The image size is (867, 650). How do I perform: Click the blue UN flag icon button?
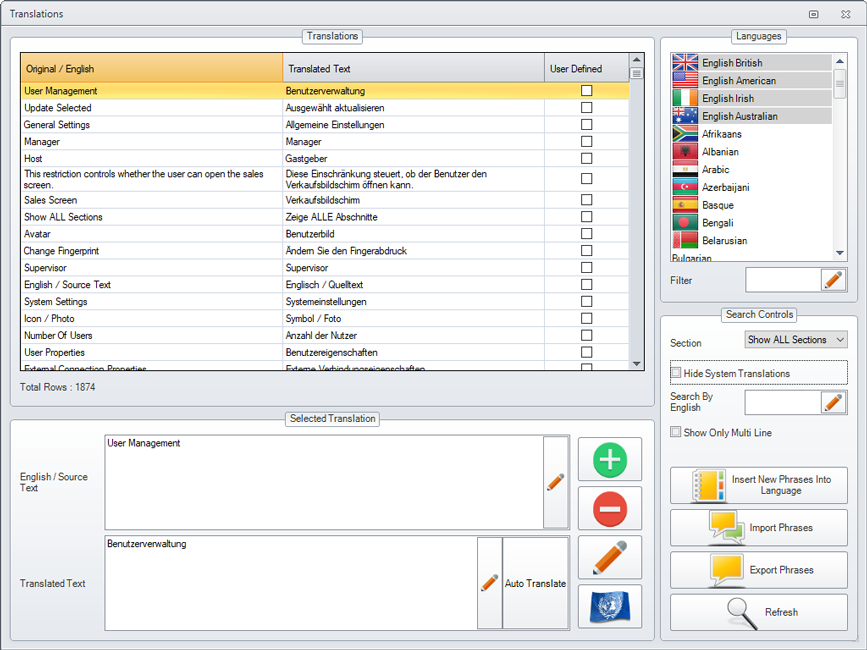click(x=609, y=606)
